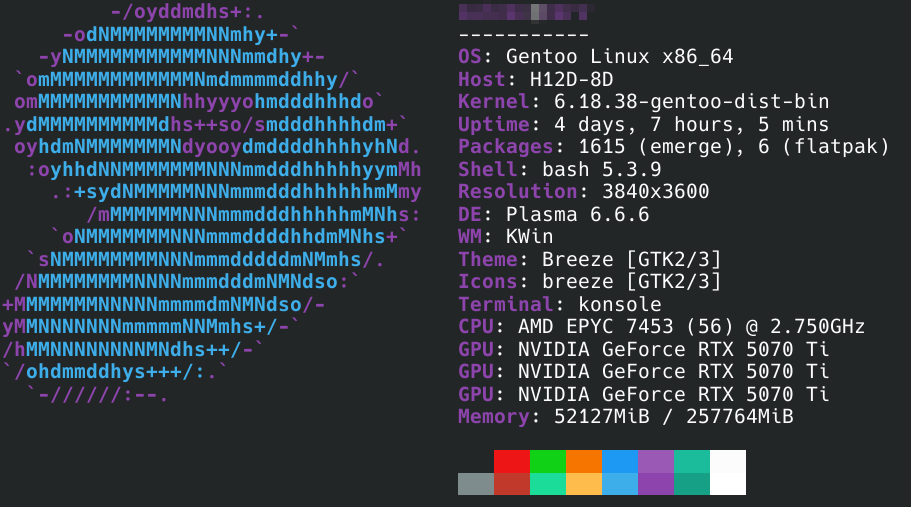The width and height of the screenshot is (911, 507).
Task: Click the WM value 'KWin'
Action: click(x=529, y=237)
